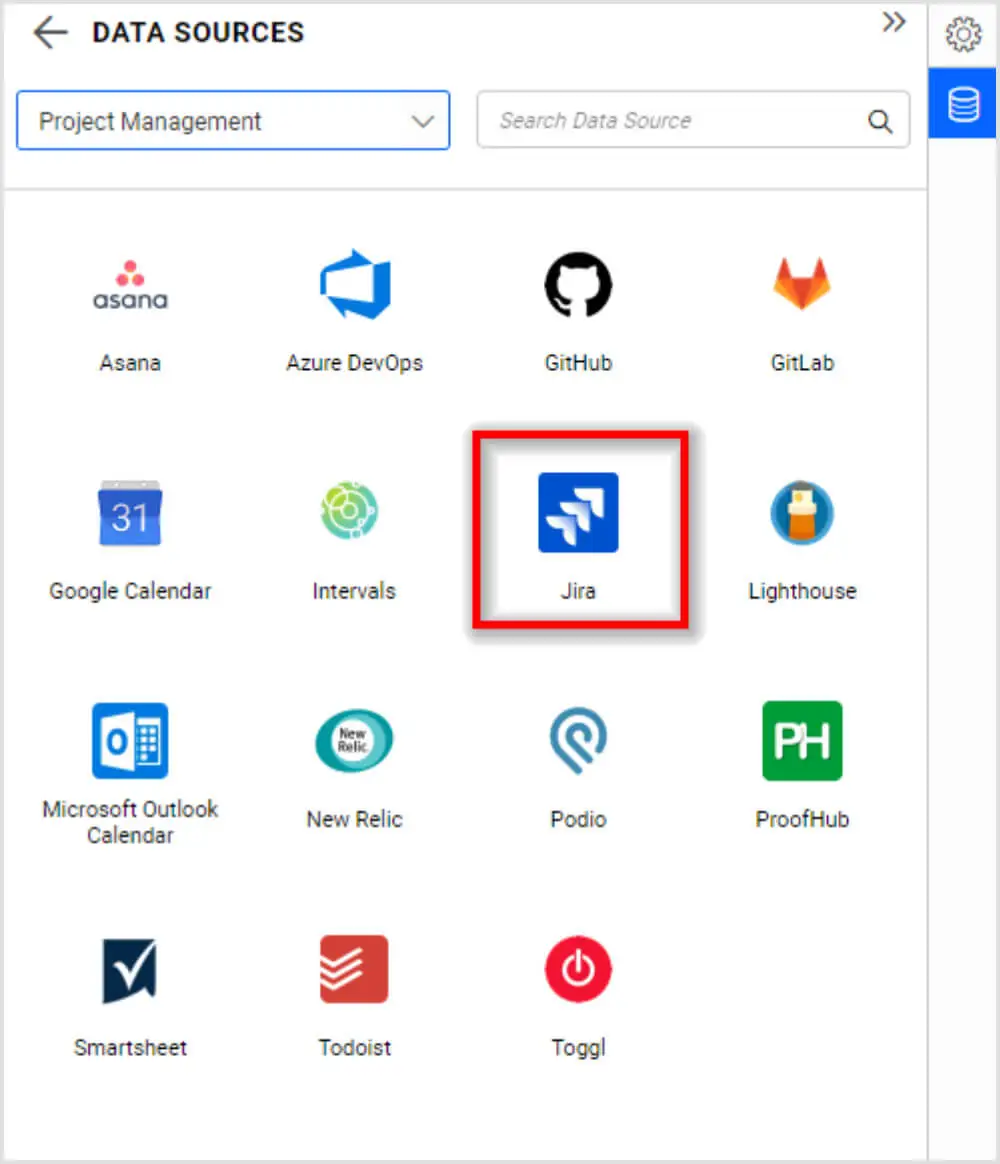The width and height of the screenshot is (1000, 1164).
Task: Select the GitHub data source
Action: click(578, 286)
